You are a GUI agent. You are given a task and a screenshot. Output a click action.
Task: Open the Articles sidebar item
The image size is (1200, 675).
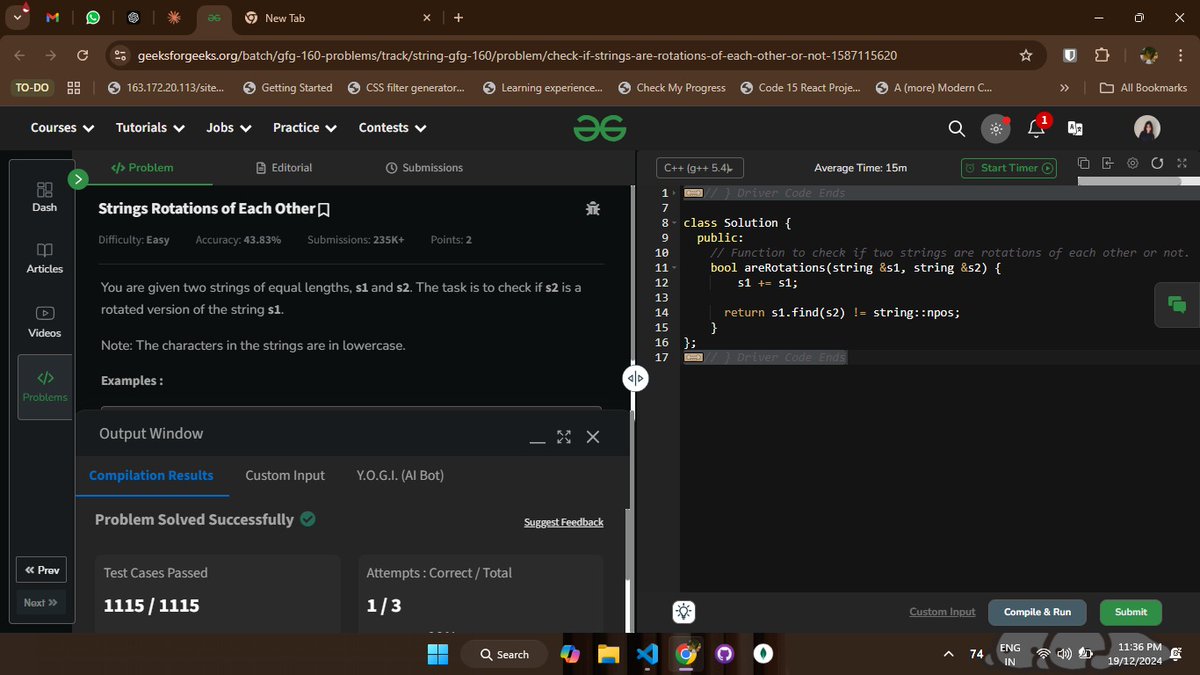coord(45,258)
